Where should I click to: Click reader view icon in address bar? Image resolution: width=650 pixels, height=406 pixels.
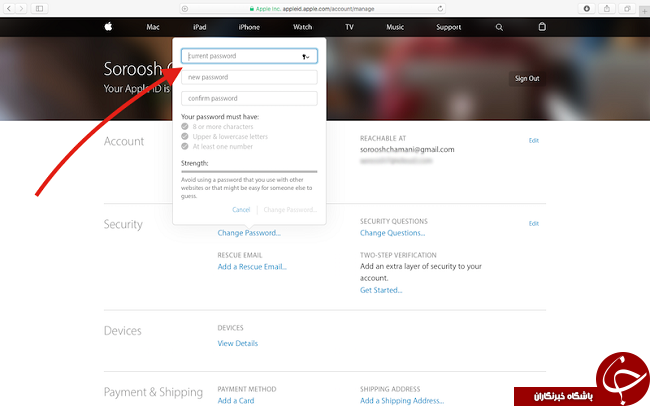pos(185,8)
